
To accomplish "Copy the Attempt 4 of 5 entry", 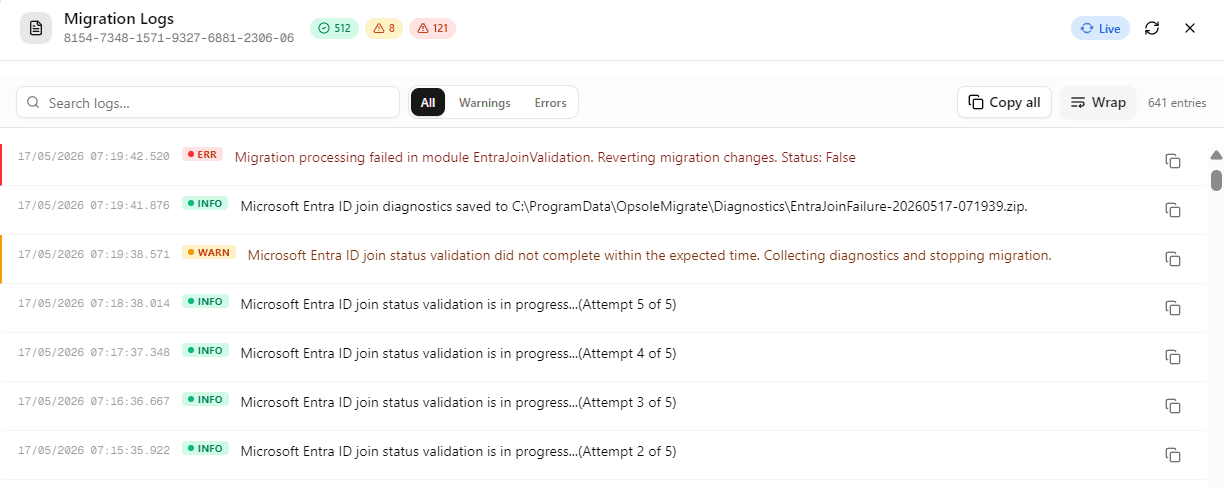I will point(1173,357).
